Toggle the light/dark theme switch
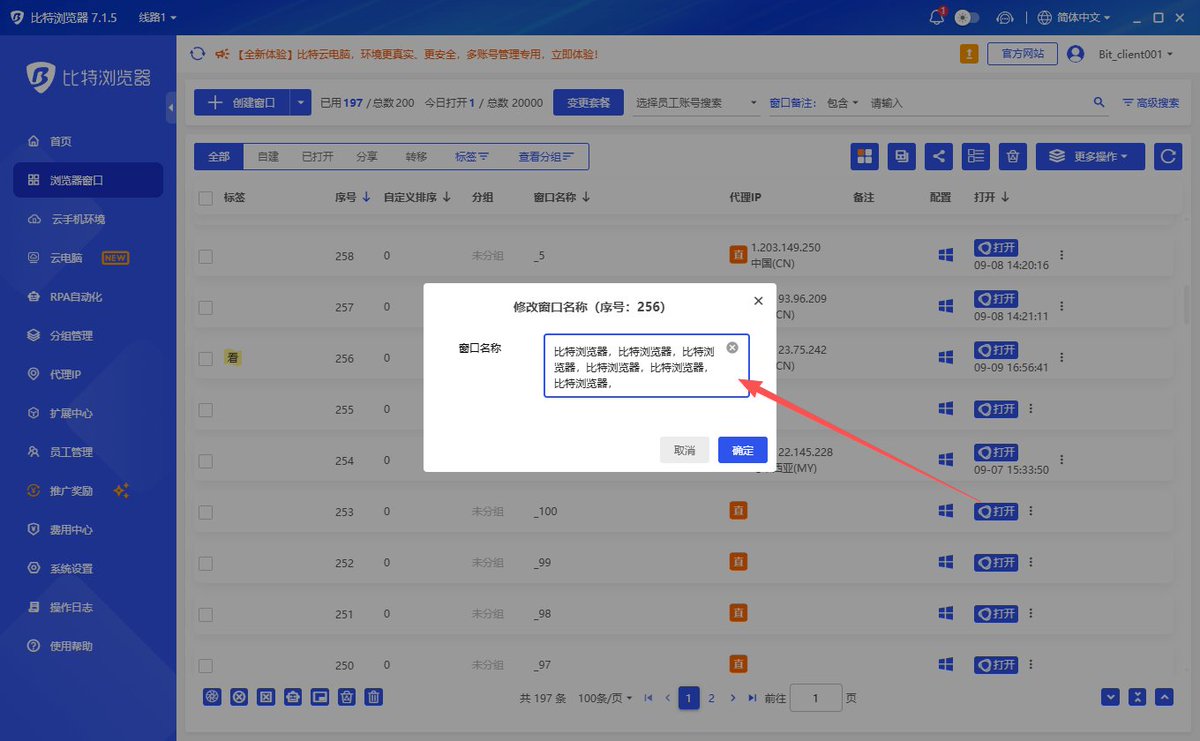The height and width of the screenshot is (741, 1200). pos(966,17)
